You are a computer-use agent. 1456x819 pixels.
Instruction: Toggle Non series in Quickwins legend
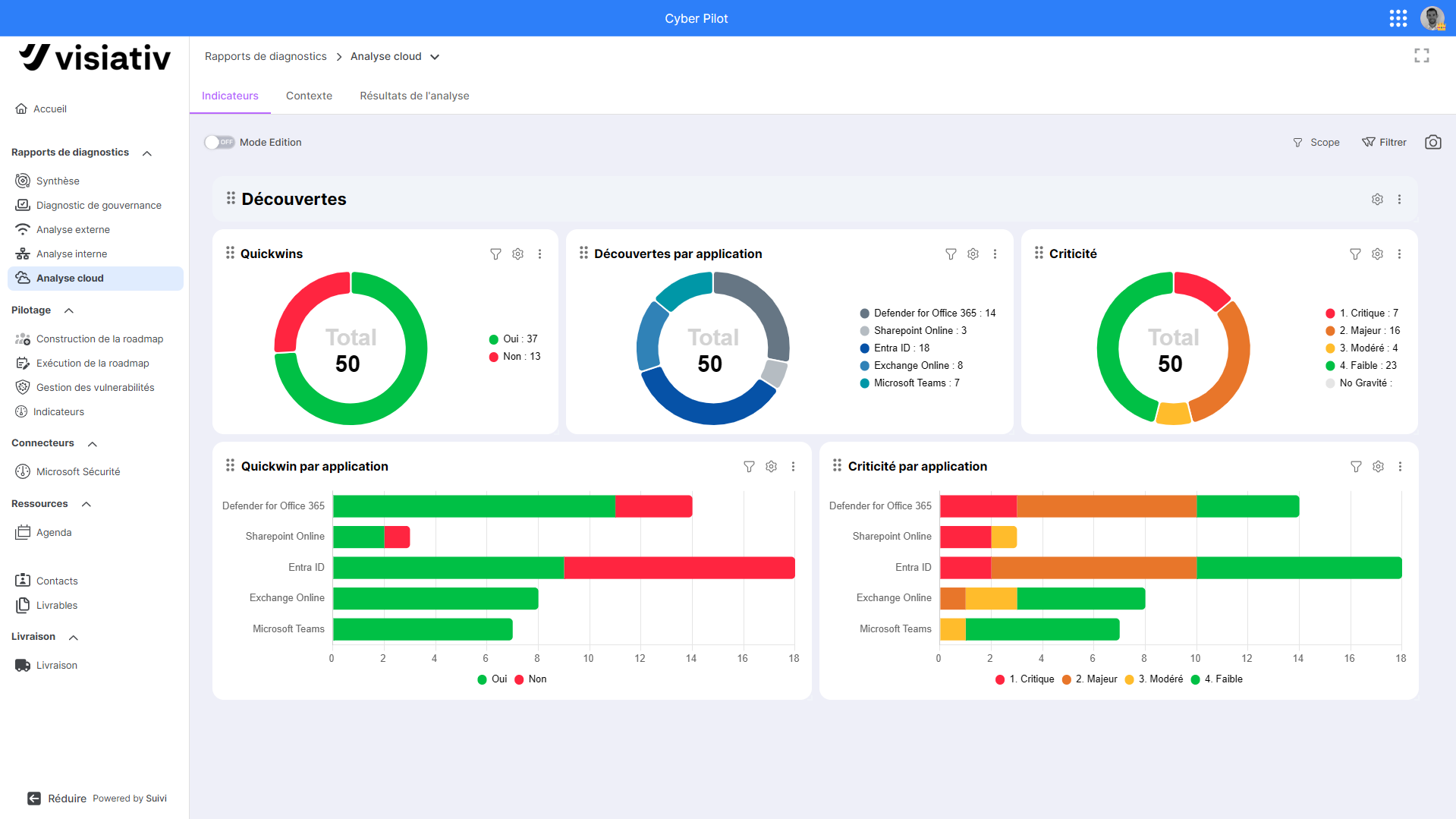(x=514, y=357)
